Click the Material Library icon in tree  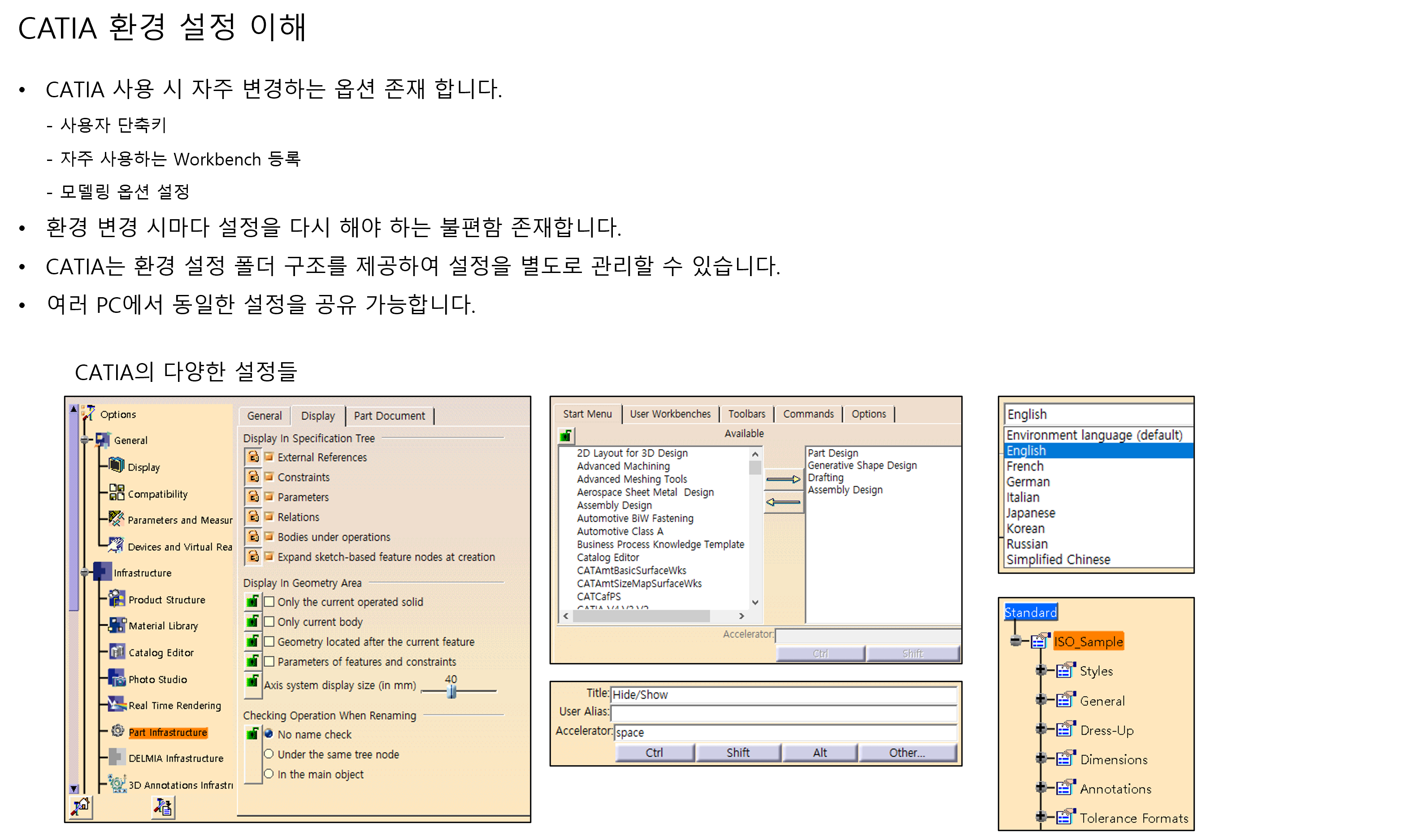pyautogui.click(x=117, y=625)
